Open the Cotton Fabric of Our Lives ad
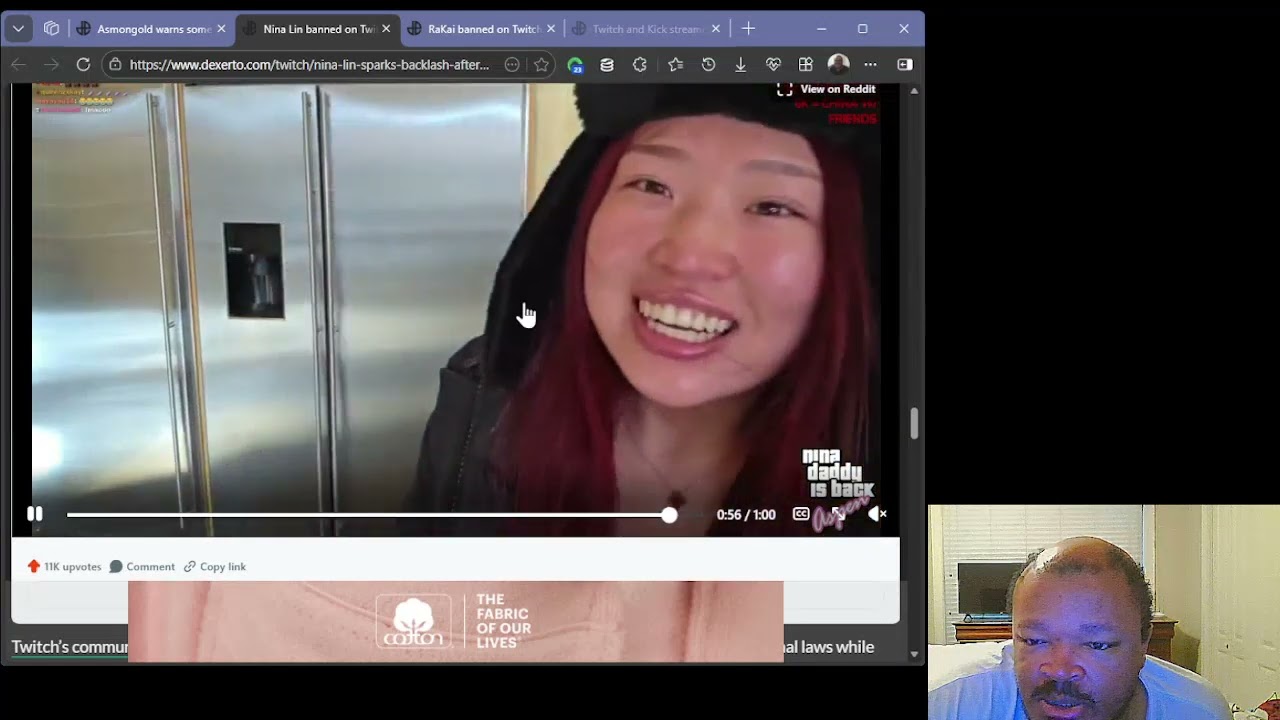Viewport: 1280px width, 720px height. (456, 621)
